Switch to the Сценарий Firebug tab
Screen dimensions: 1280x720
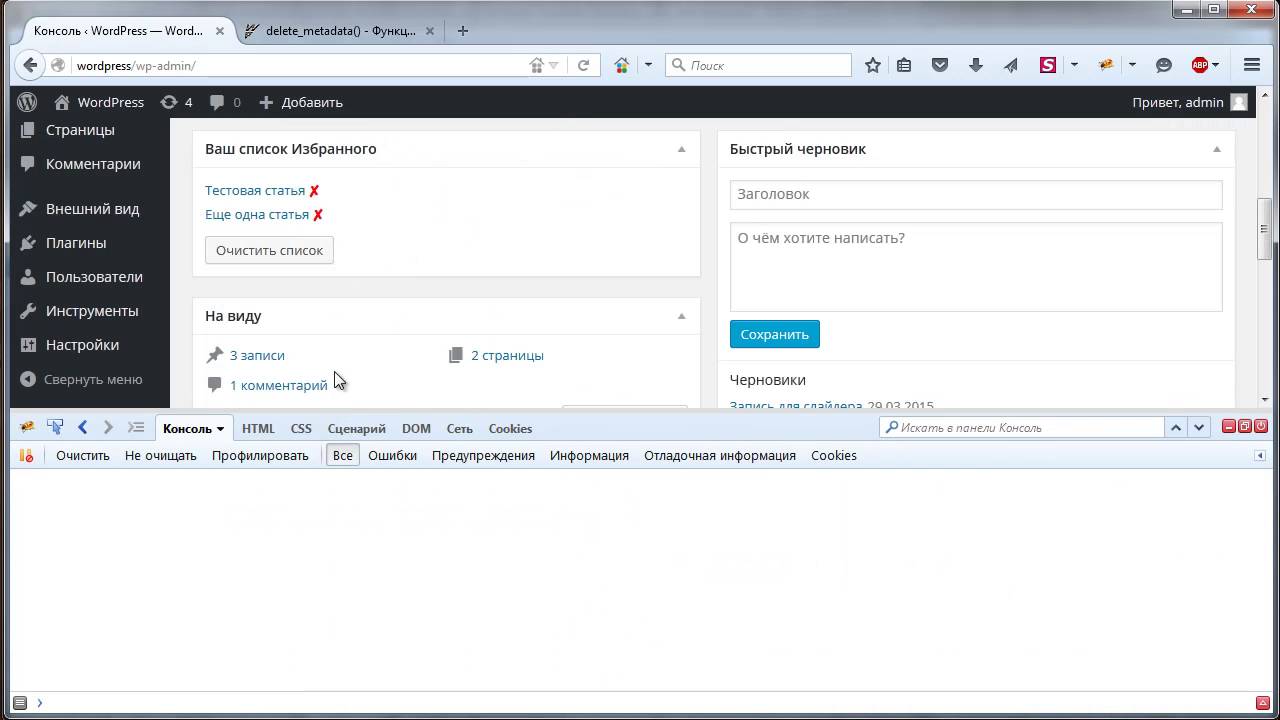[x=356, y=428]
